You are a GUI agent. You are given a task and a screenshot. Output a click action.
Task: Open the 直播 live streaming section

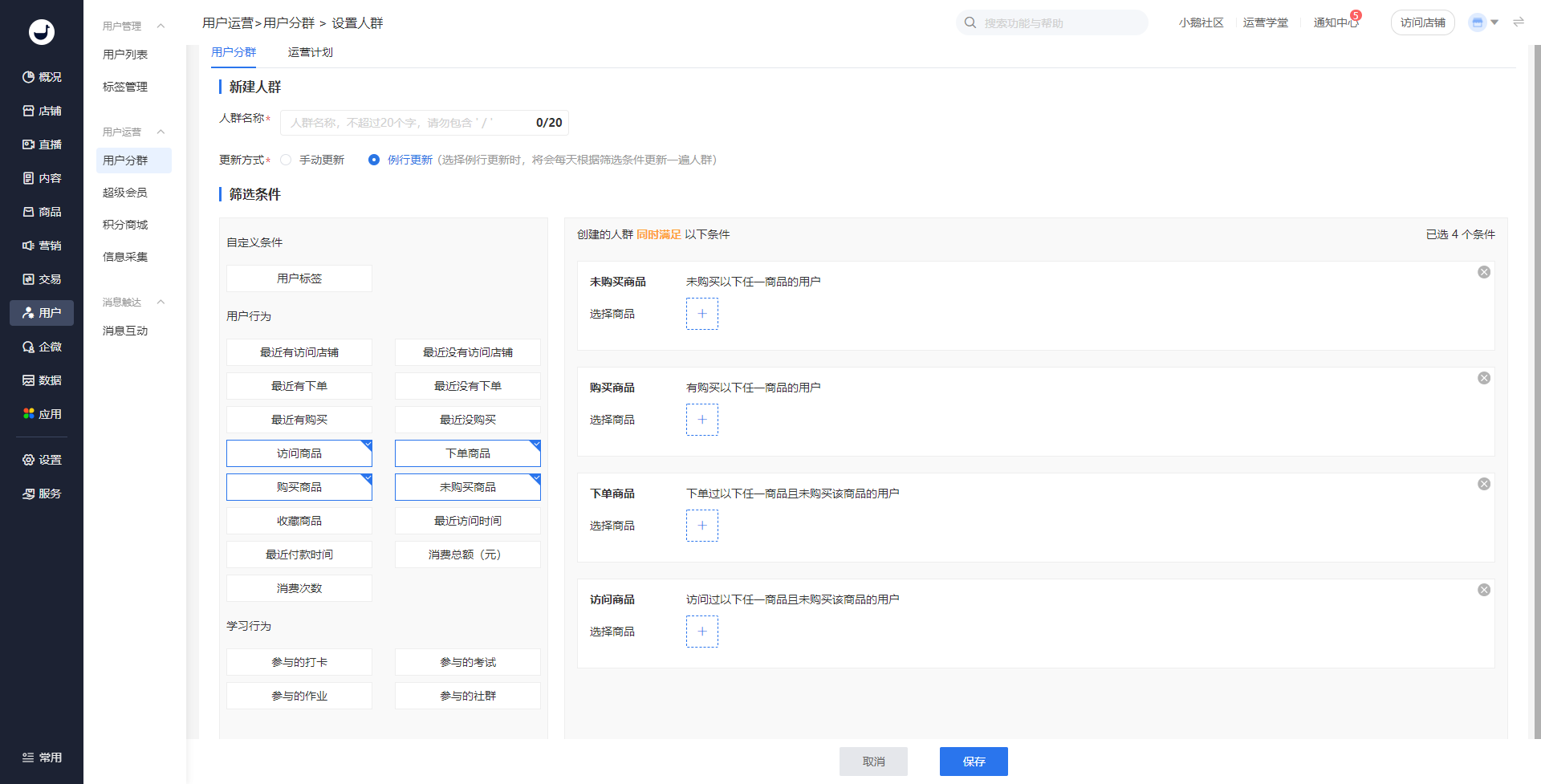(x=42, y=144)
